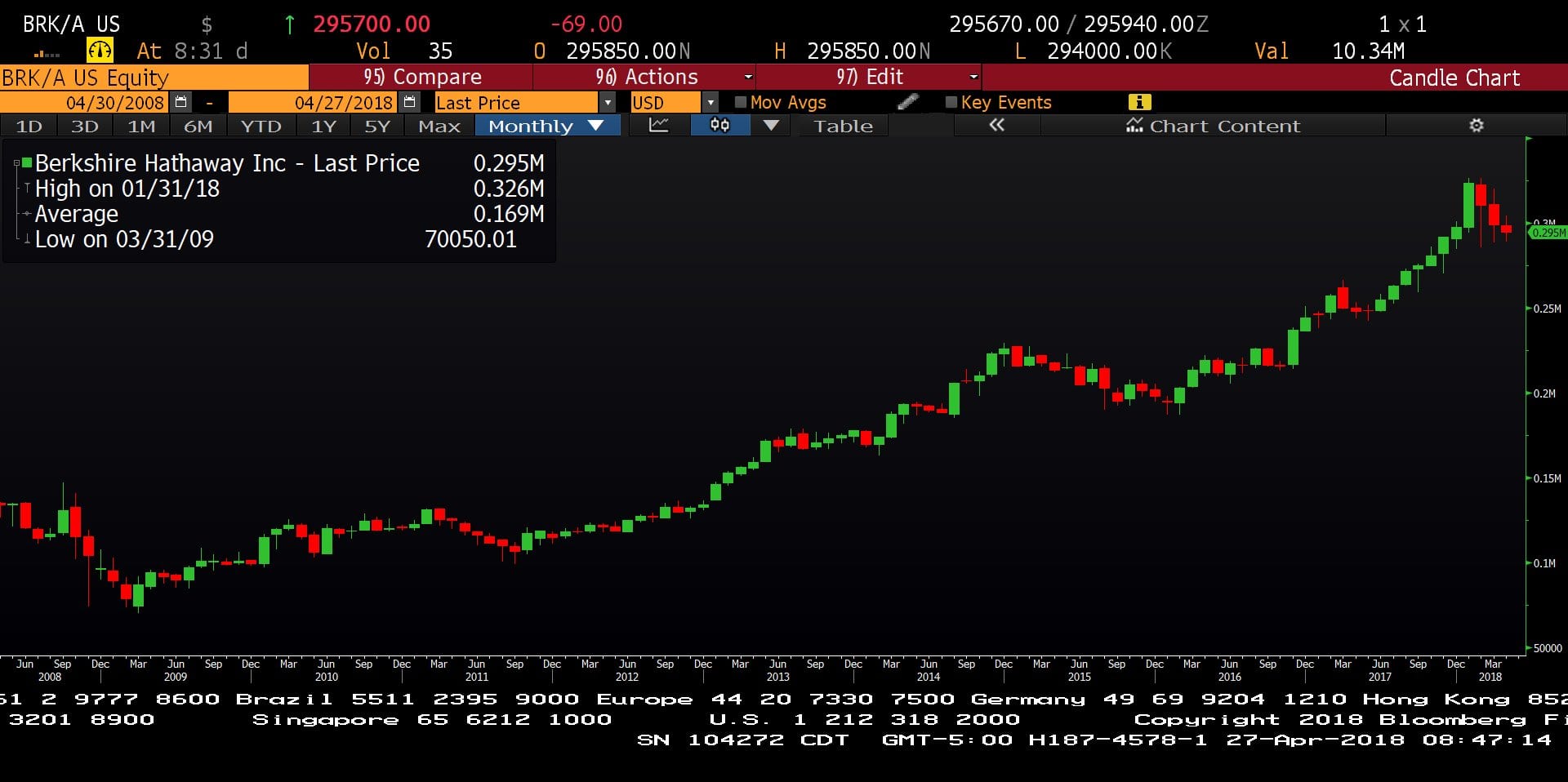Screen dimensions: 1568x782
Task: Click the 0.15M y-axis label
Action: click(1547, 478)
